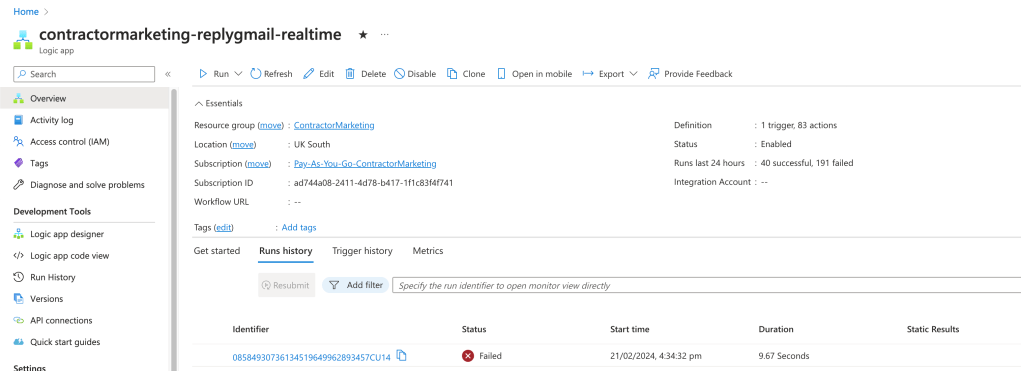
Task: Click the Diagnose wrench icon
Action: pos(19,185)
